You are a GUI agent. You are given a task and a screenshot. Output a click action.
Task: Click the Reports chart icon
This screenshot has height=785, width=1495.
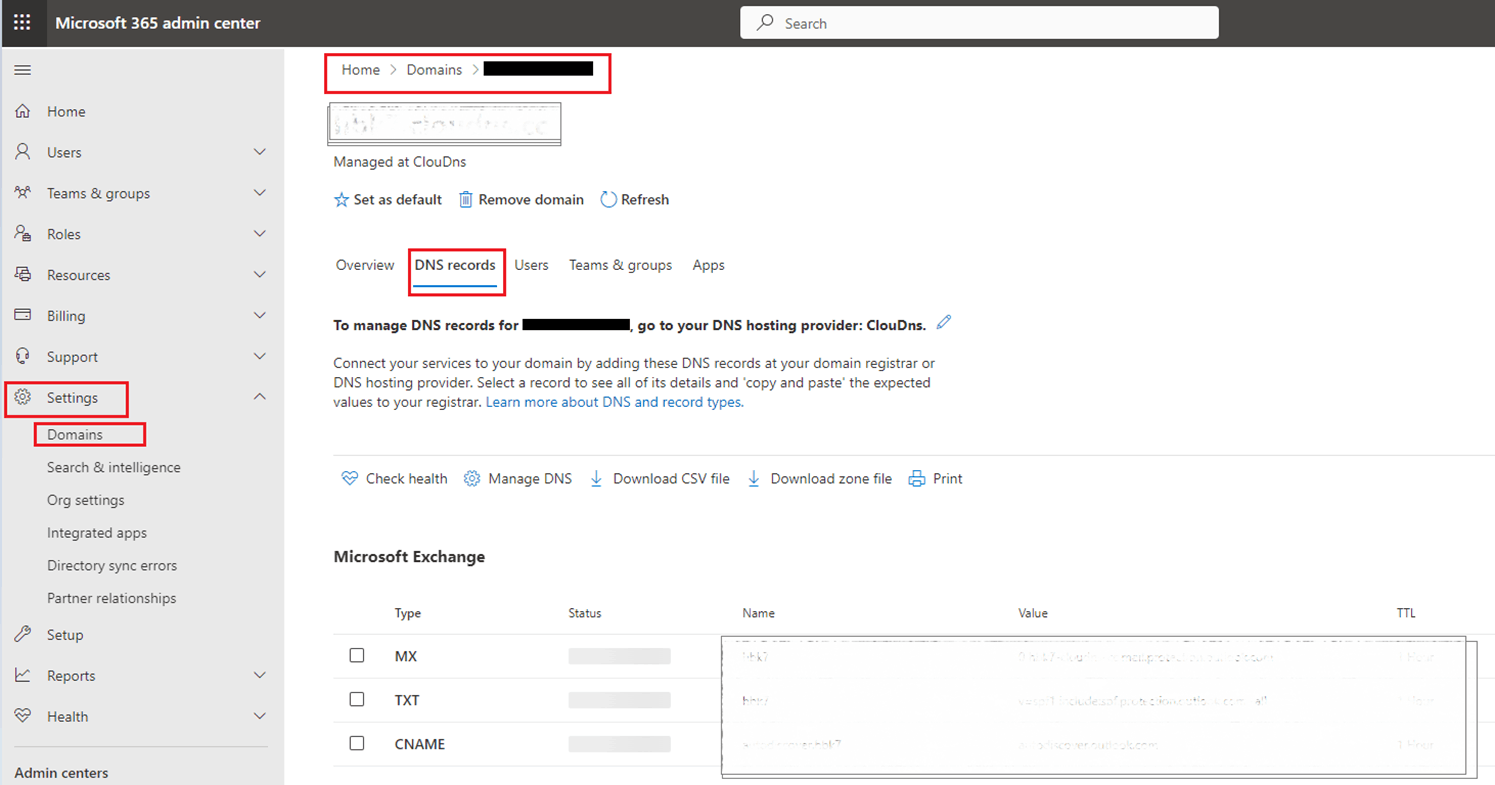23,675
